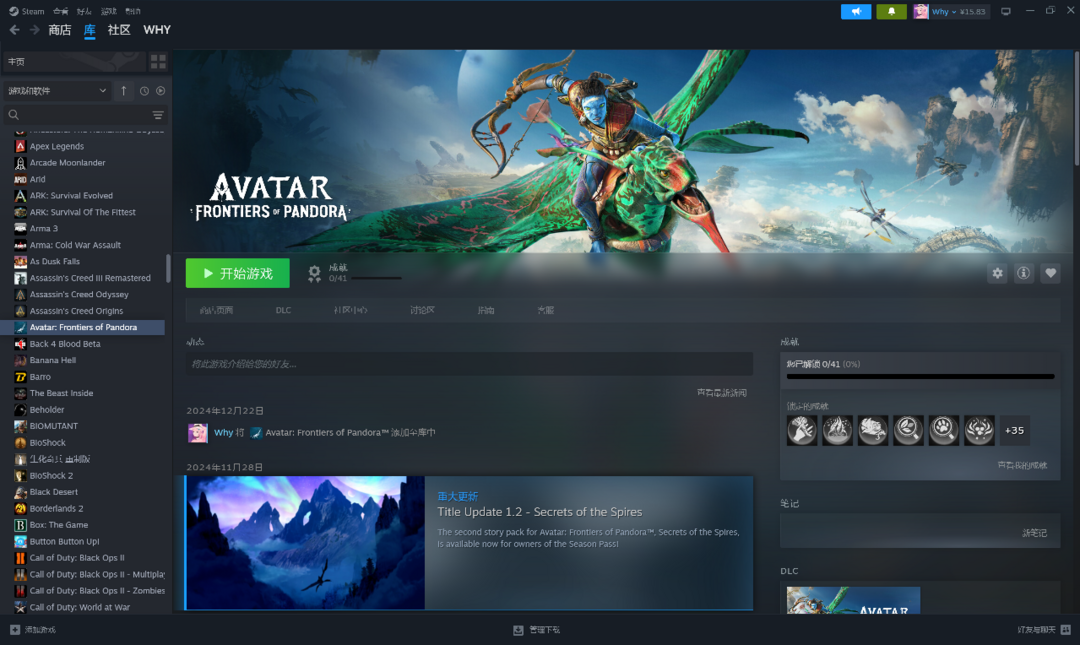Click the library search field
The width and height of the screenshot is (1080, 645).
pyautogui.click(x=85, y=114)
